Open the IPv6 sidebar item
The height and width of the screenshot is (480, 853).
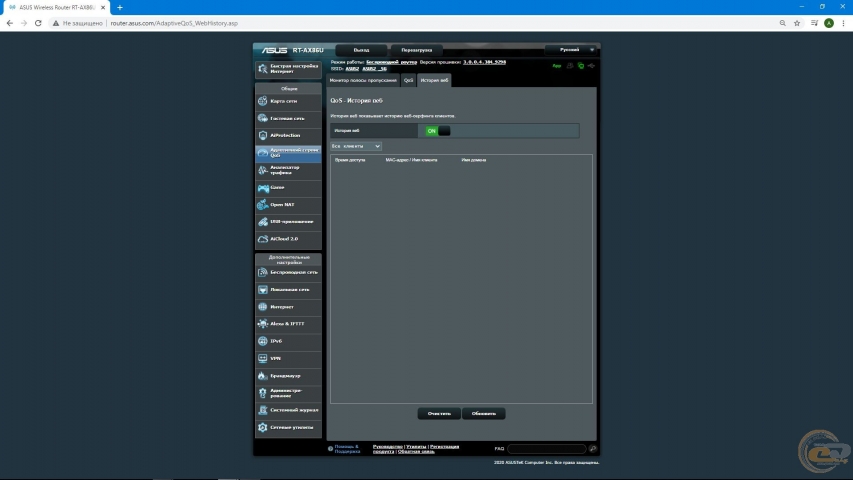(x=288, y=341)
